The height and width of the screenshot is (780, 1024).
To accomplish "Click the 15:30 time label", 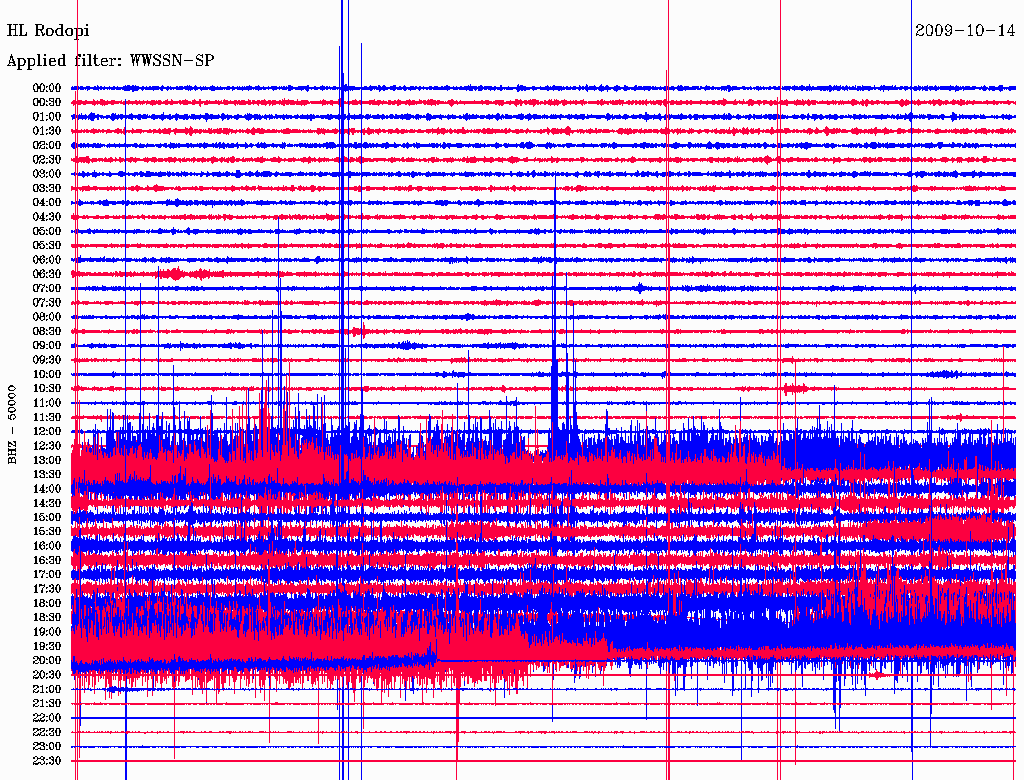I will 47,532.
